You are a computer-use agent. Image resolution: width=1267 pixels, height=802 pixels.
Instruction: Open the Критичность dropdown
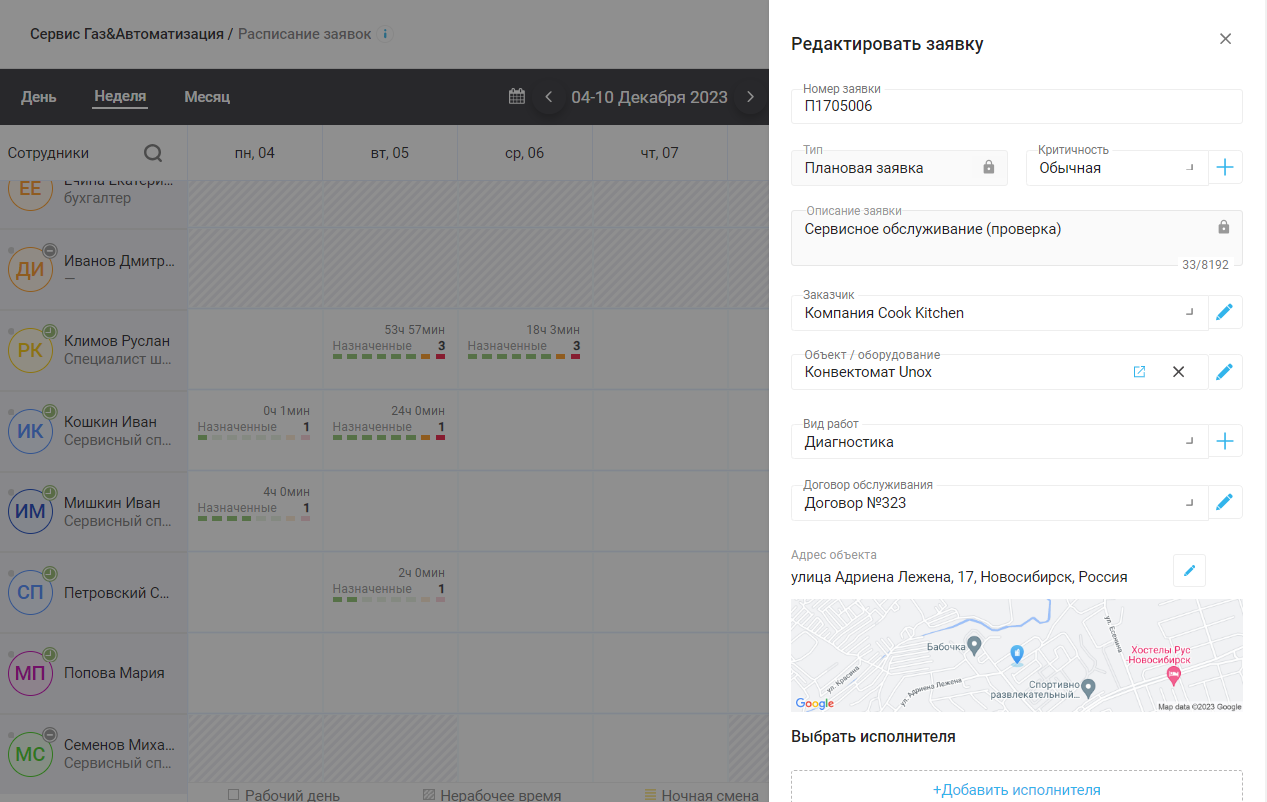pos(1117,168)
